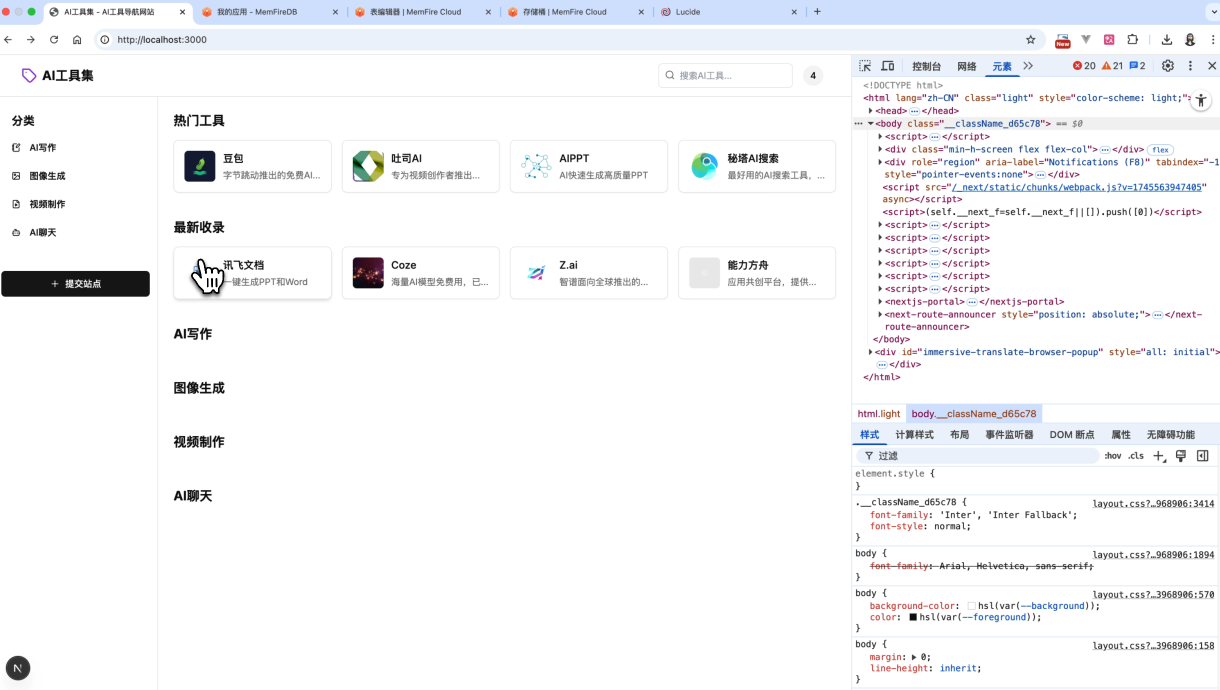
Task: Focus the 搜索AI工具 search field
Action: 732,76
